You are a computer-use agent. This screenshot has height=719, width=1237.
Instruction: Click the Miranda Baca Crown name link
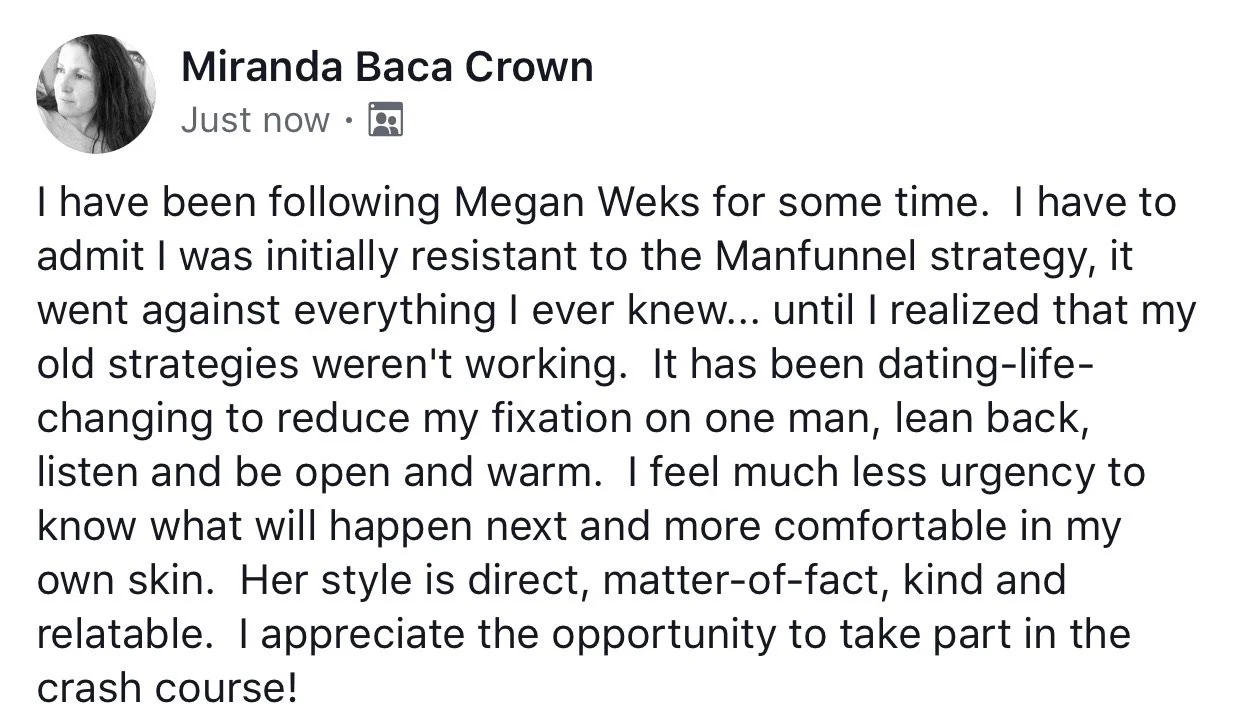[388, 67]
